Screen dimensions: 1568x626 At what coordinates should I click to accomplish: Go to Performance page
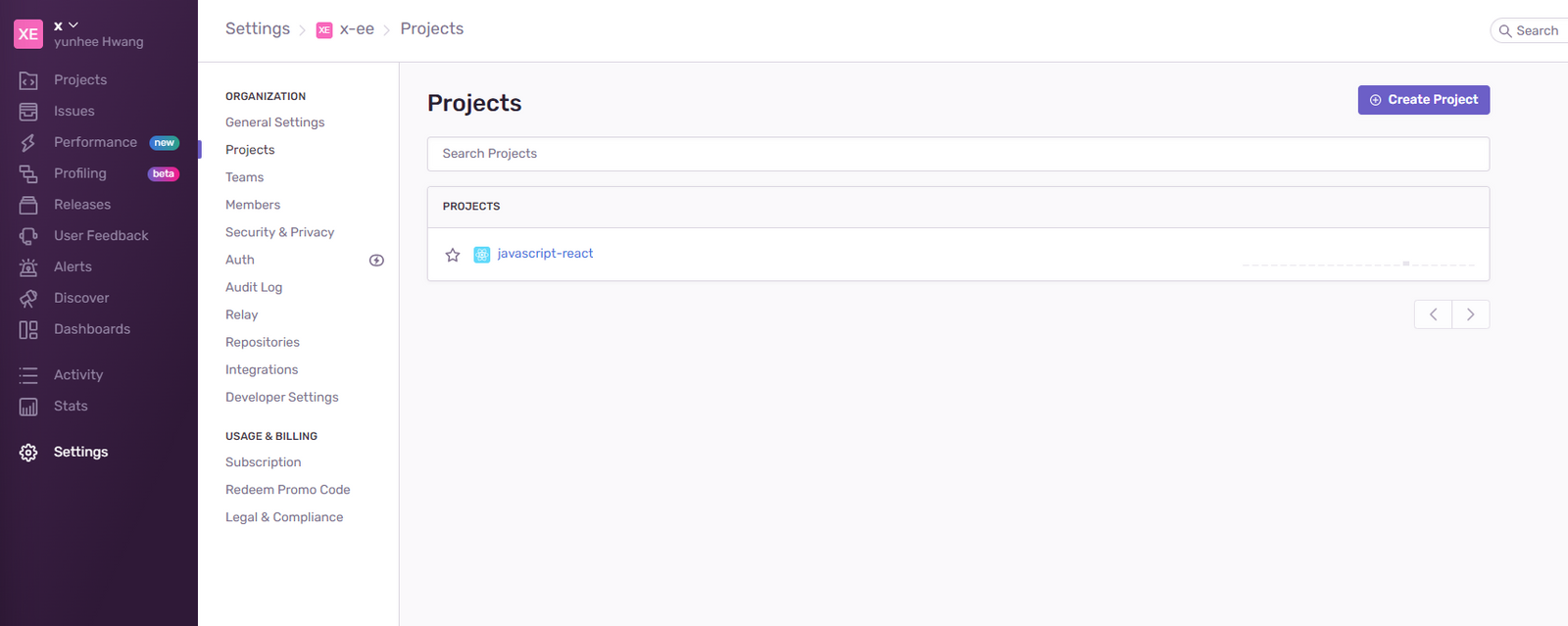pyautogui.click(x=95, y=142)
